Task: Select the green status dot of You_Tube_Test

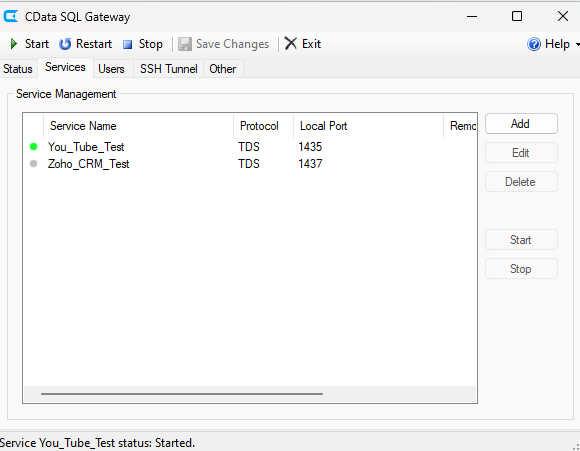Action: click(33, 147)
